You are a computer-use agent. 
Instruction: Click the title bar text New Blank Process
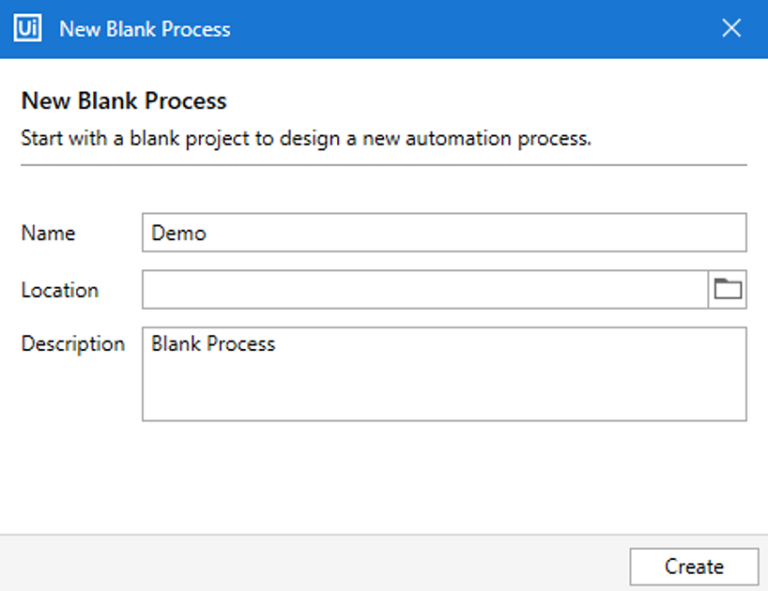[x=145, y=29]
